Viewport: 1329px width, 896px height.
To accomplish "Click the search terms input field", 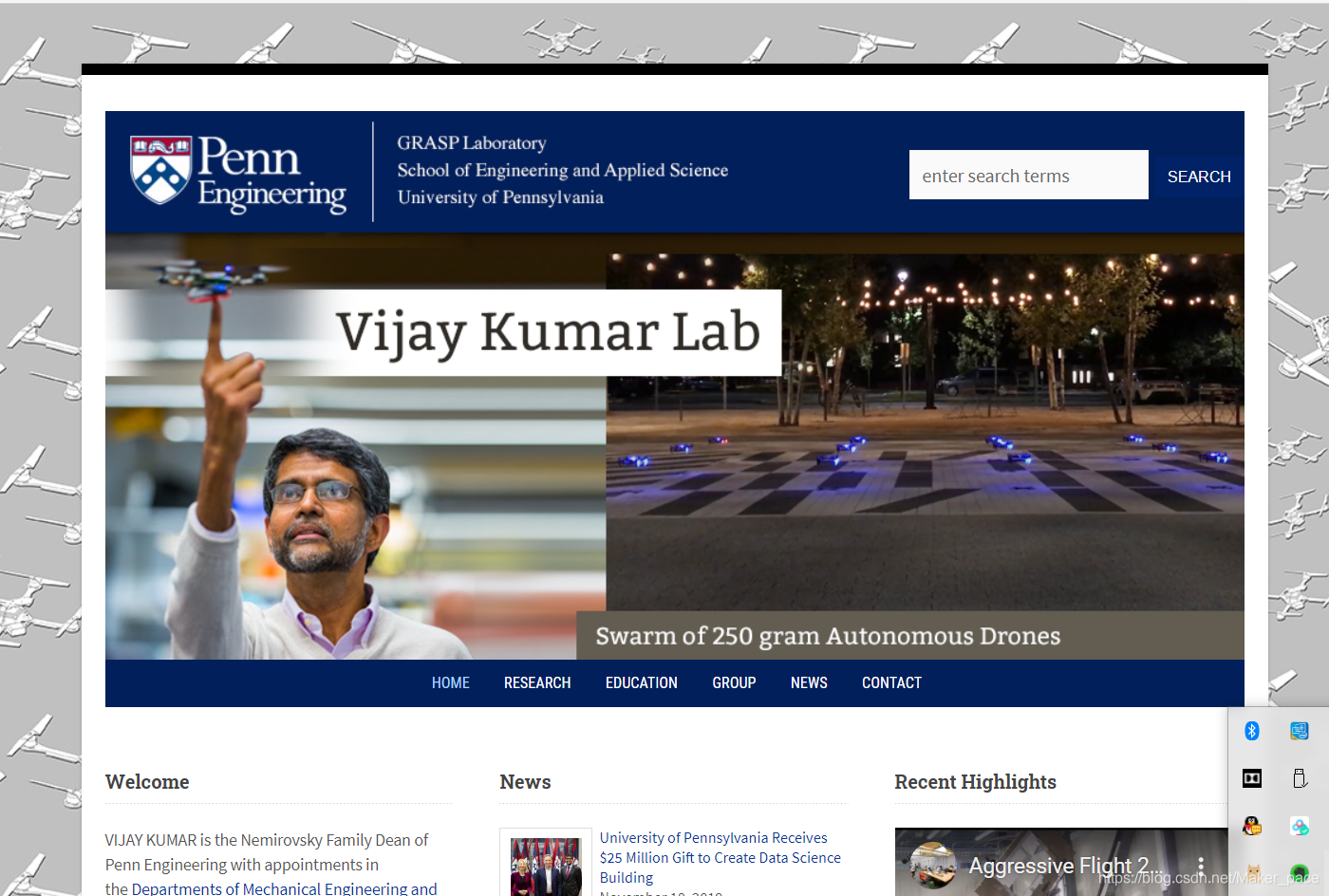I will tap(1029, 176).
